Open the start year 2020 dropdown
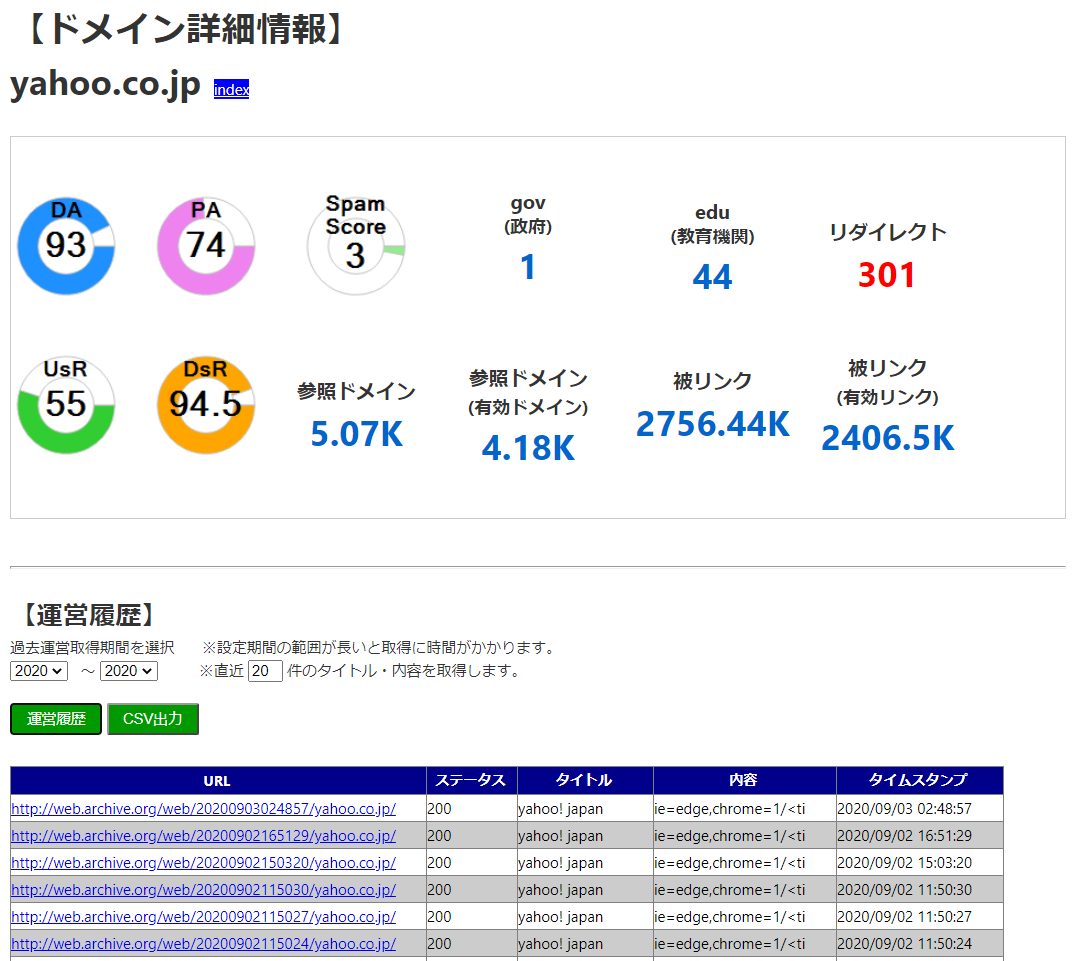Screen dimensions: 1078x961 pos(38,671)
